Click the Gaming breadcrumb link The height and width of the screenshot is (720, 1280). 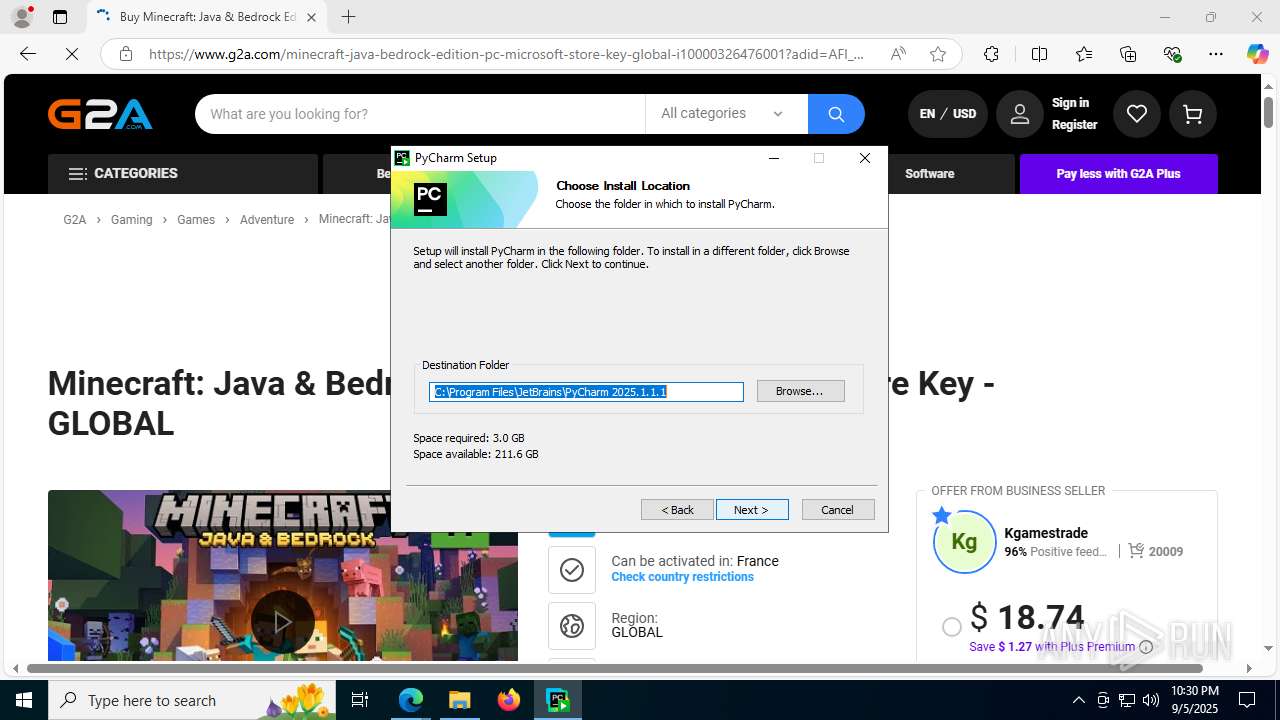(132, 219)
